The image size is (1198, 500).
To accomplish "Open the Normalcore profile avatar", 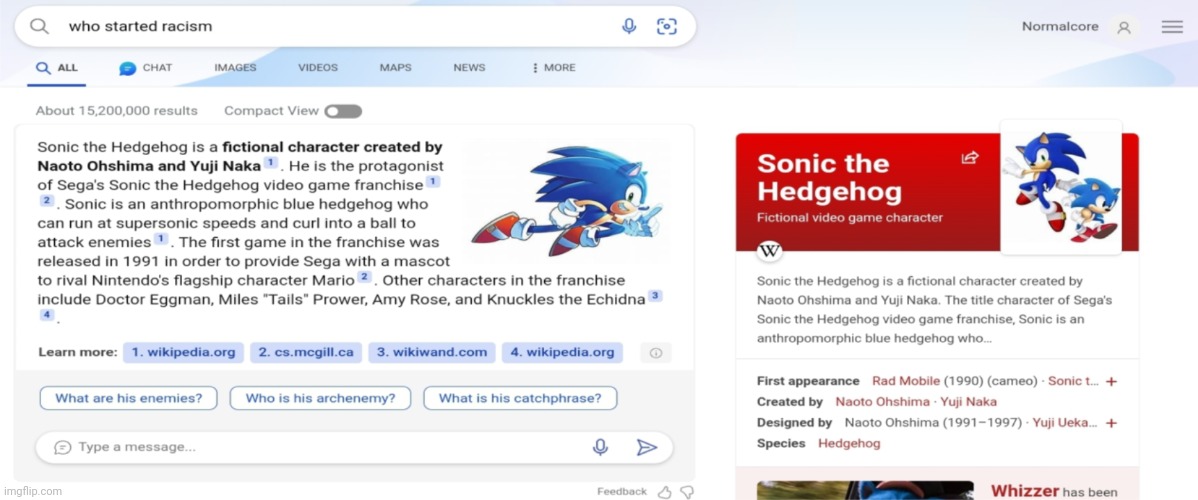I will [x=1124, y=28].
